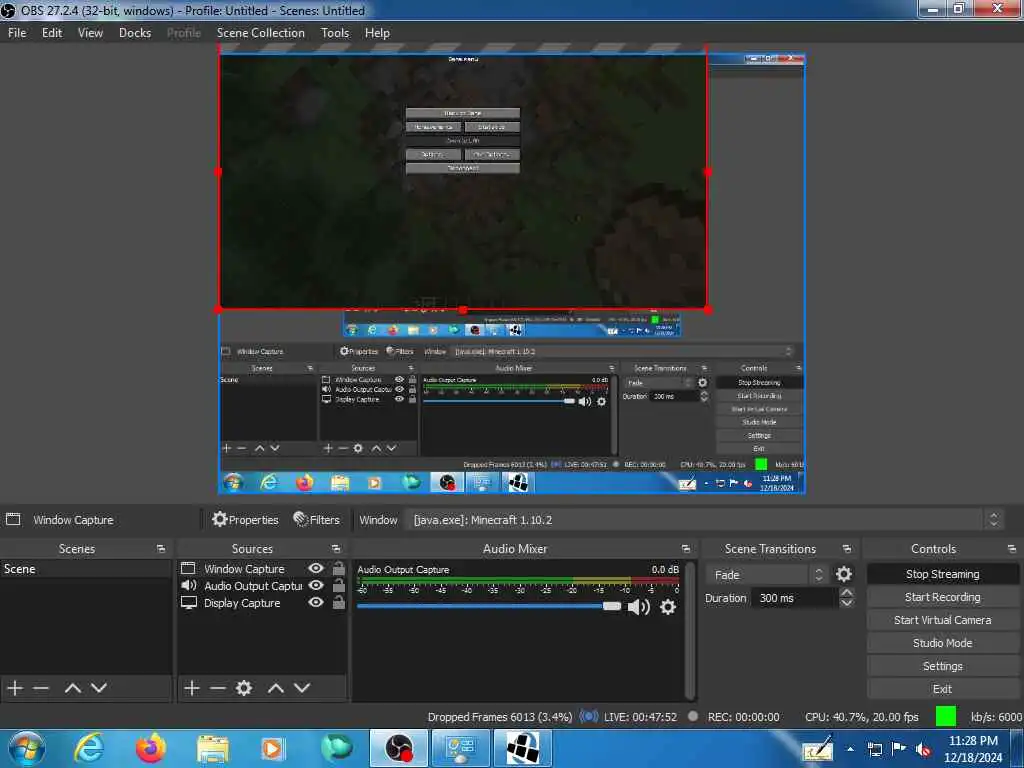Open the Docks menu
1024x768 pixels.
pyautogui.click(x=135, y=33)
